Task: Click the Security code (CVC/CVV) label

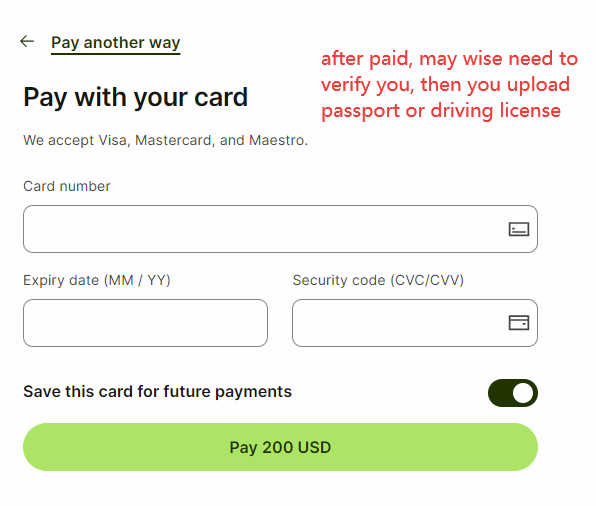Action: (378, 281)
